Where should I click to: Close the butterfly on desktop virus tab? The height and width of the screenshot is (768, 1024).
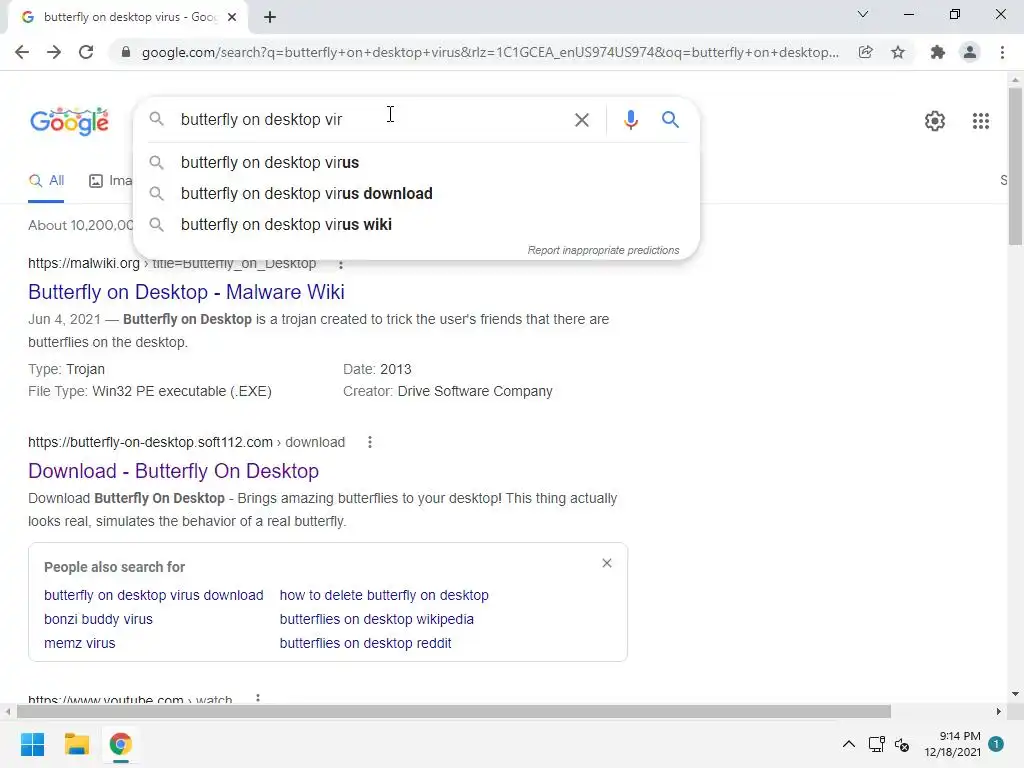click(232, 17)
